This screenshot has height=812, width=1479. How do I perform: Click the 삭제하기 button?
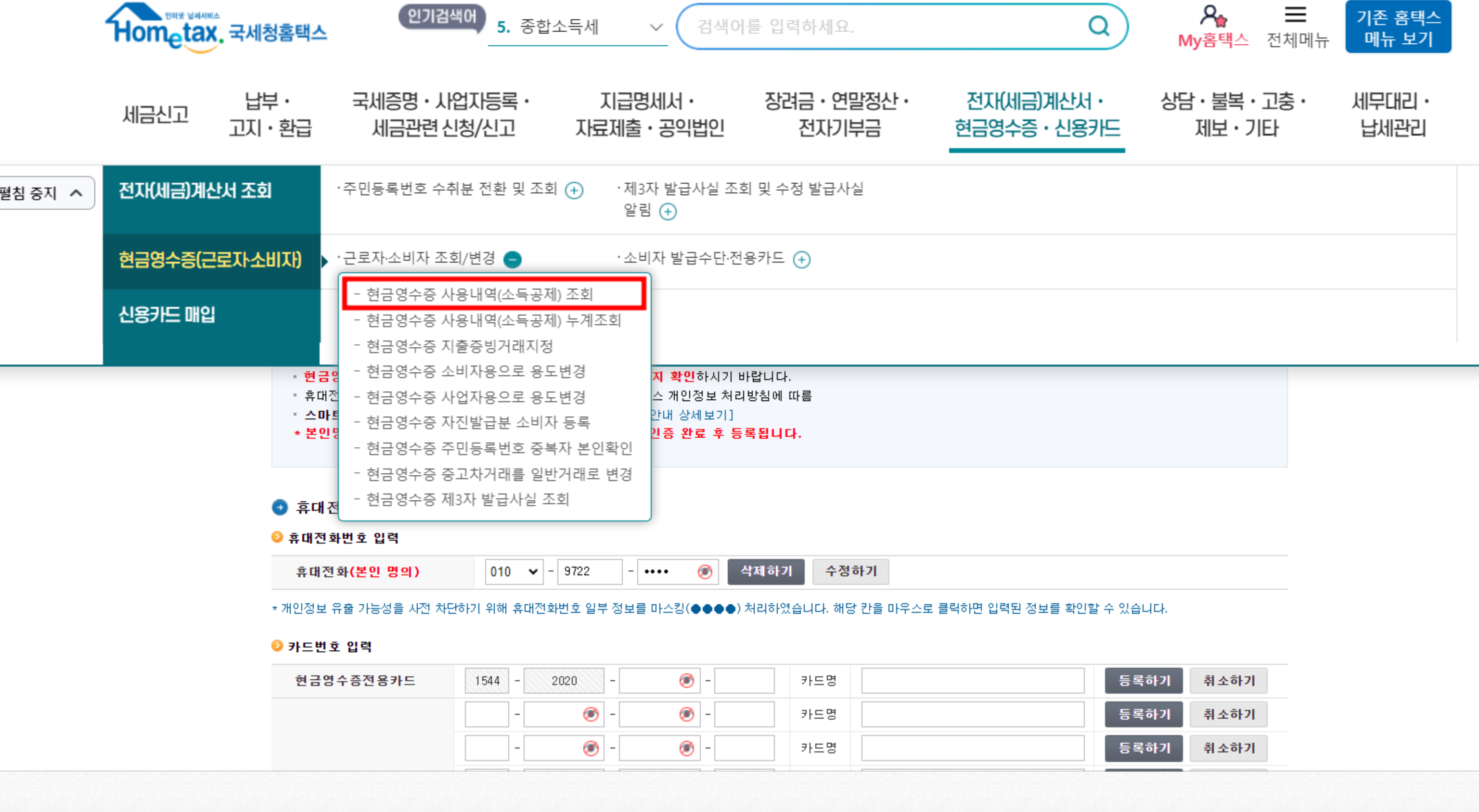click(765, 571)
